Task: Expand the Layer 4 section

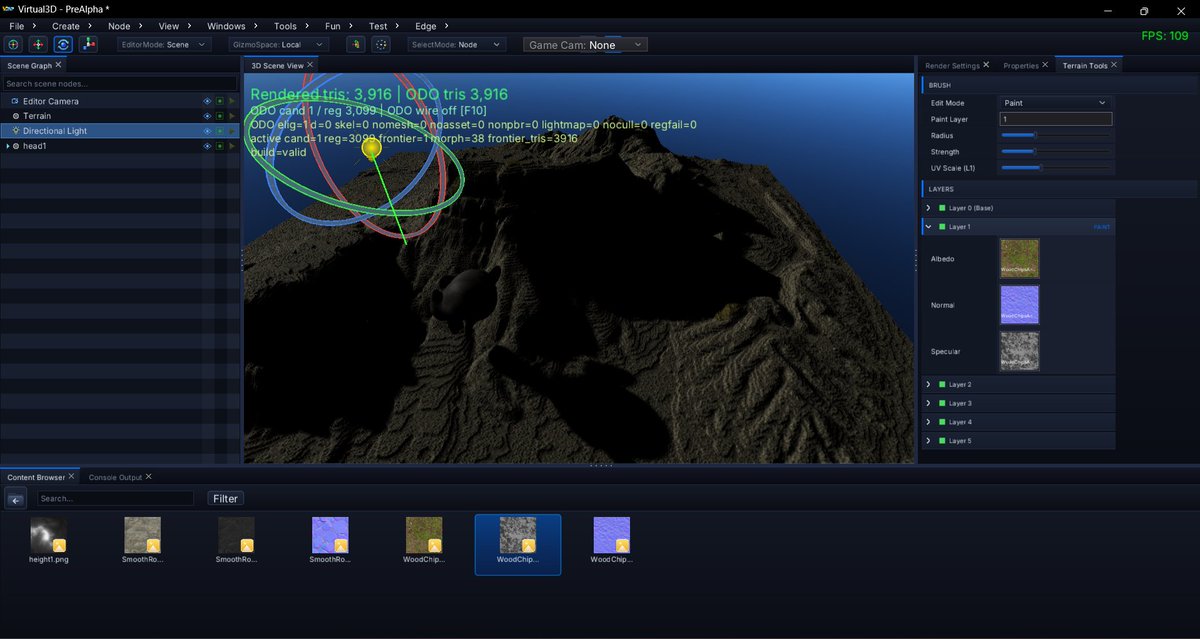Action: (x=929, y=422)
